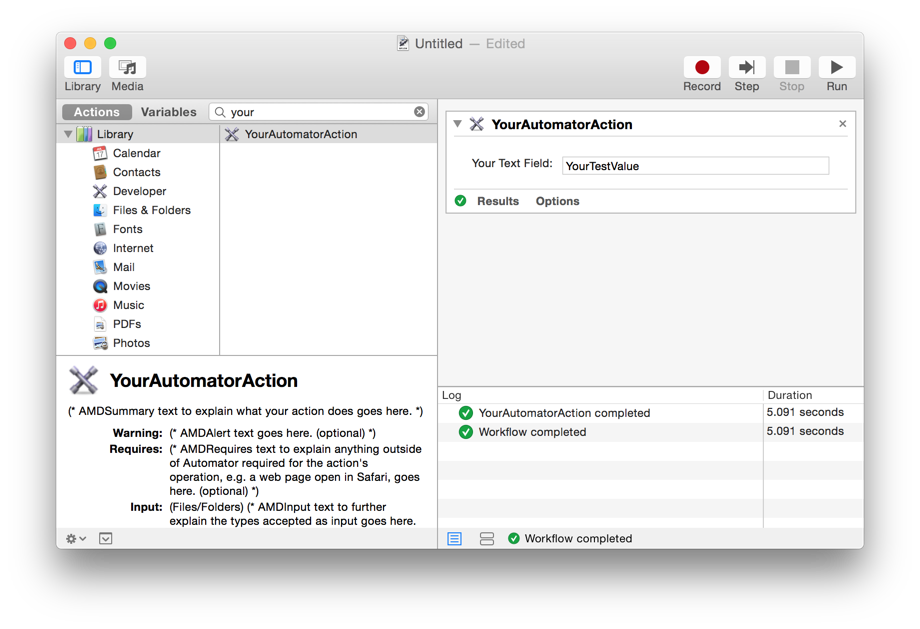Click the Untitled document title
The image size is (920, 629).
tap(438, 43)
